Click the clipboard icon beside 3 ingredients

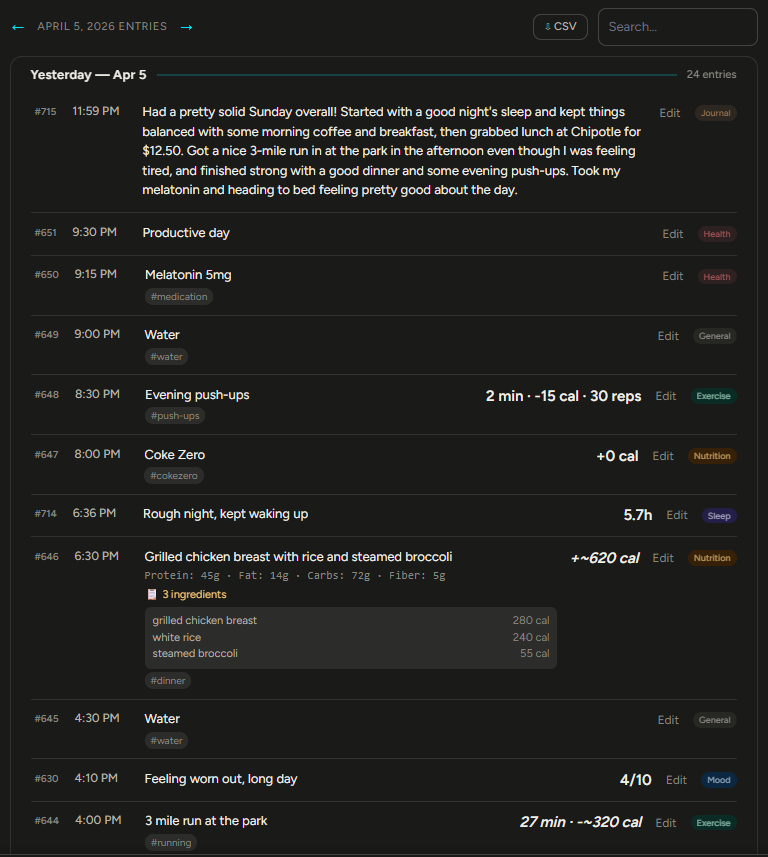click(152, 594)
